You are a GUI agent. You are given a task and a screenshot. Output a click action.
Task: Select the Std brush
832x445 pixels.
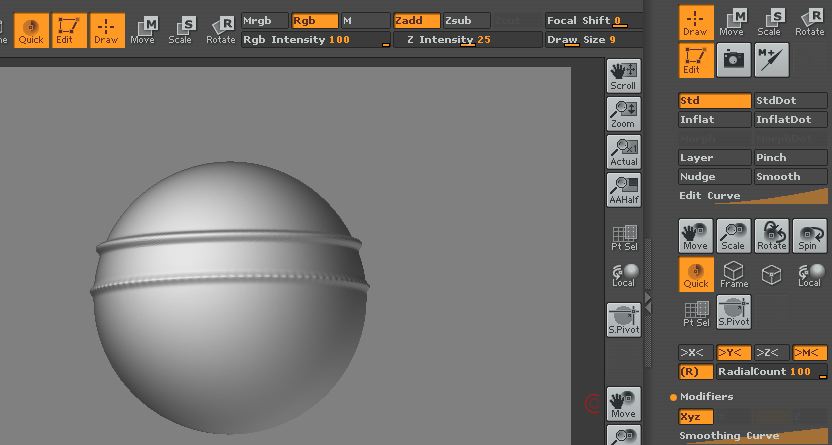click(715, 101)
